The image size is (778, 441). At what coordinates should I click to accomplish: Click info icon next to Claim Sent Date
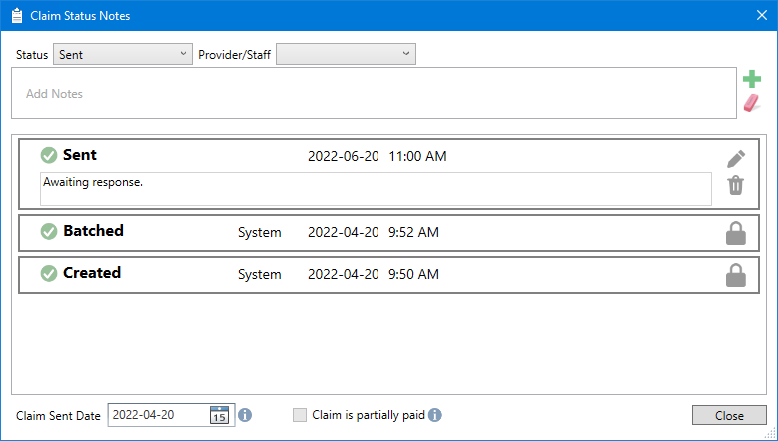click(245, 415)
